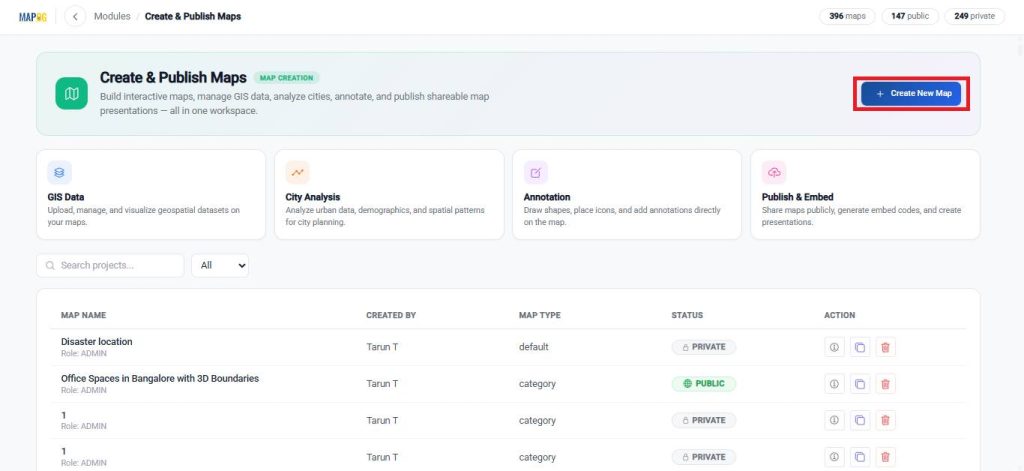The height and width of the screenshot is (471, 1024).
Task: Open the All filter dropdown
Action: (220, 265)
